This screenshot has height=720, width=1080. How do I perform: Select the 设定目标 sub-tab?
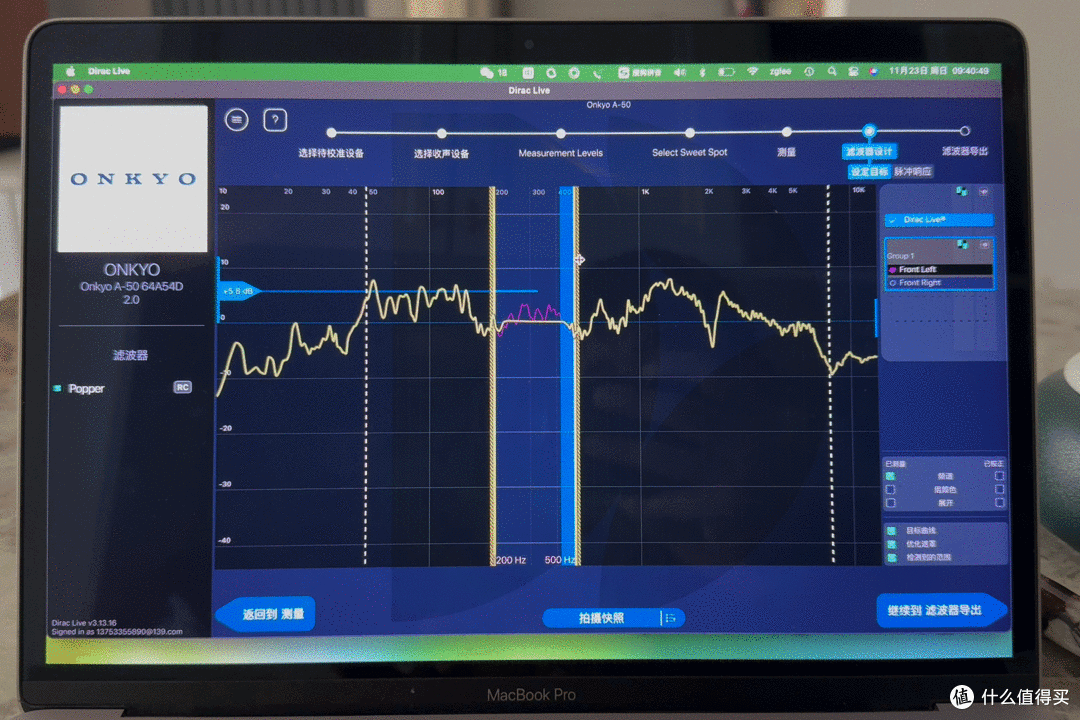pos(869,172)
